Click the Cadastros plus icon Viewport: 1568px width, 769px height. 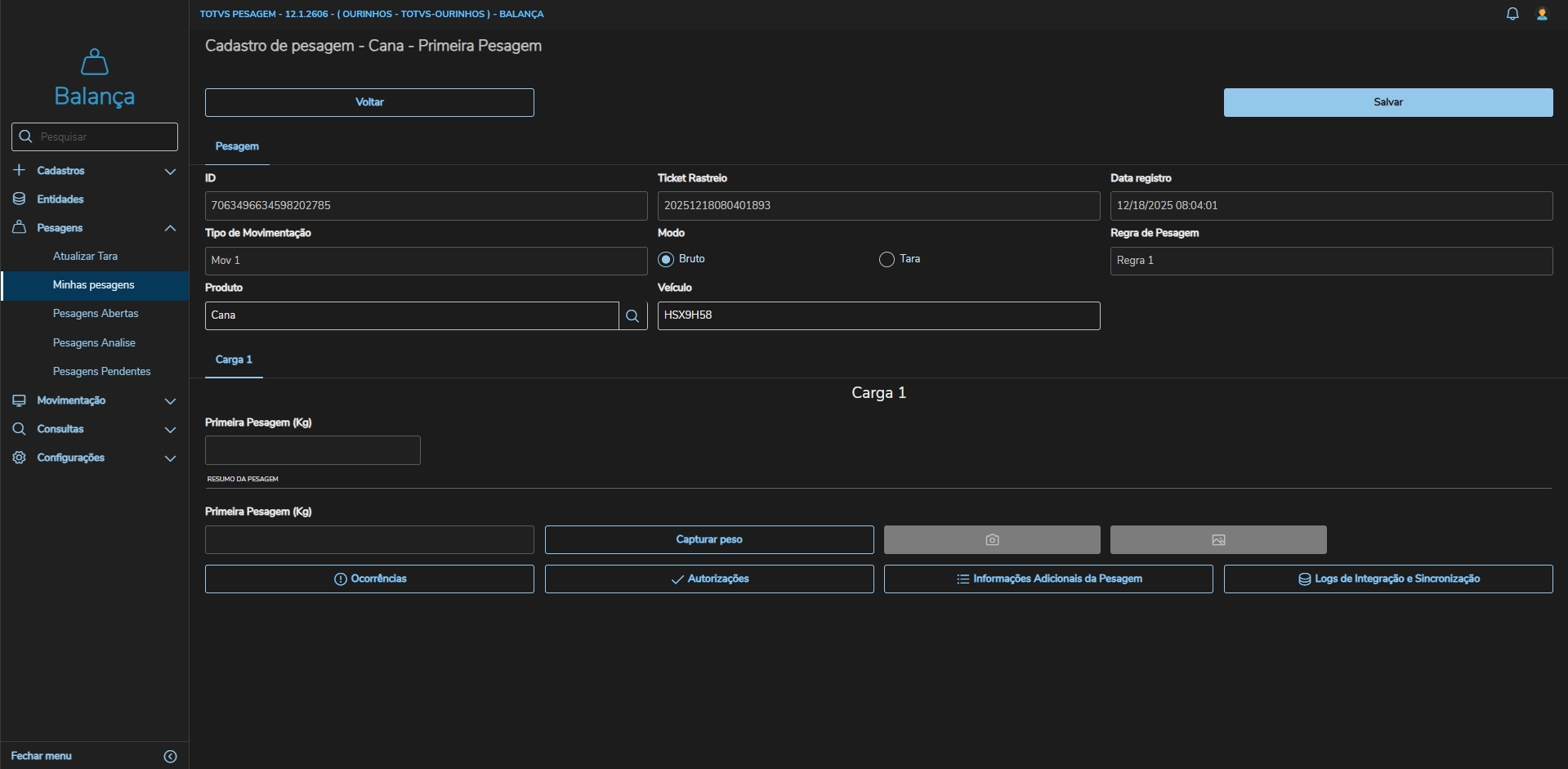coord(20,170)
